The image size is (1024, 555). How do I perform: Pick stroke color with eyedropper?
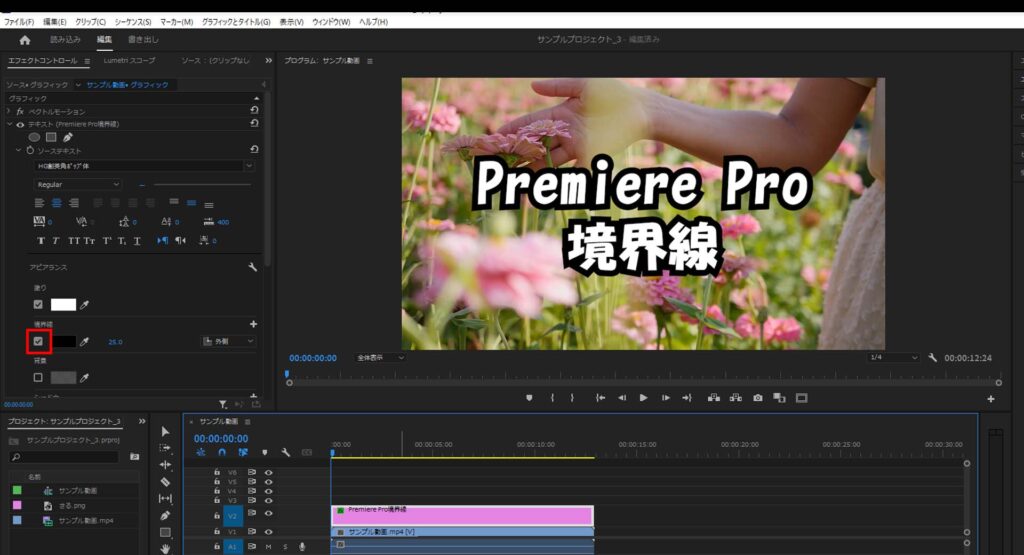click(84, 341)
